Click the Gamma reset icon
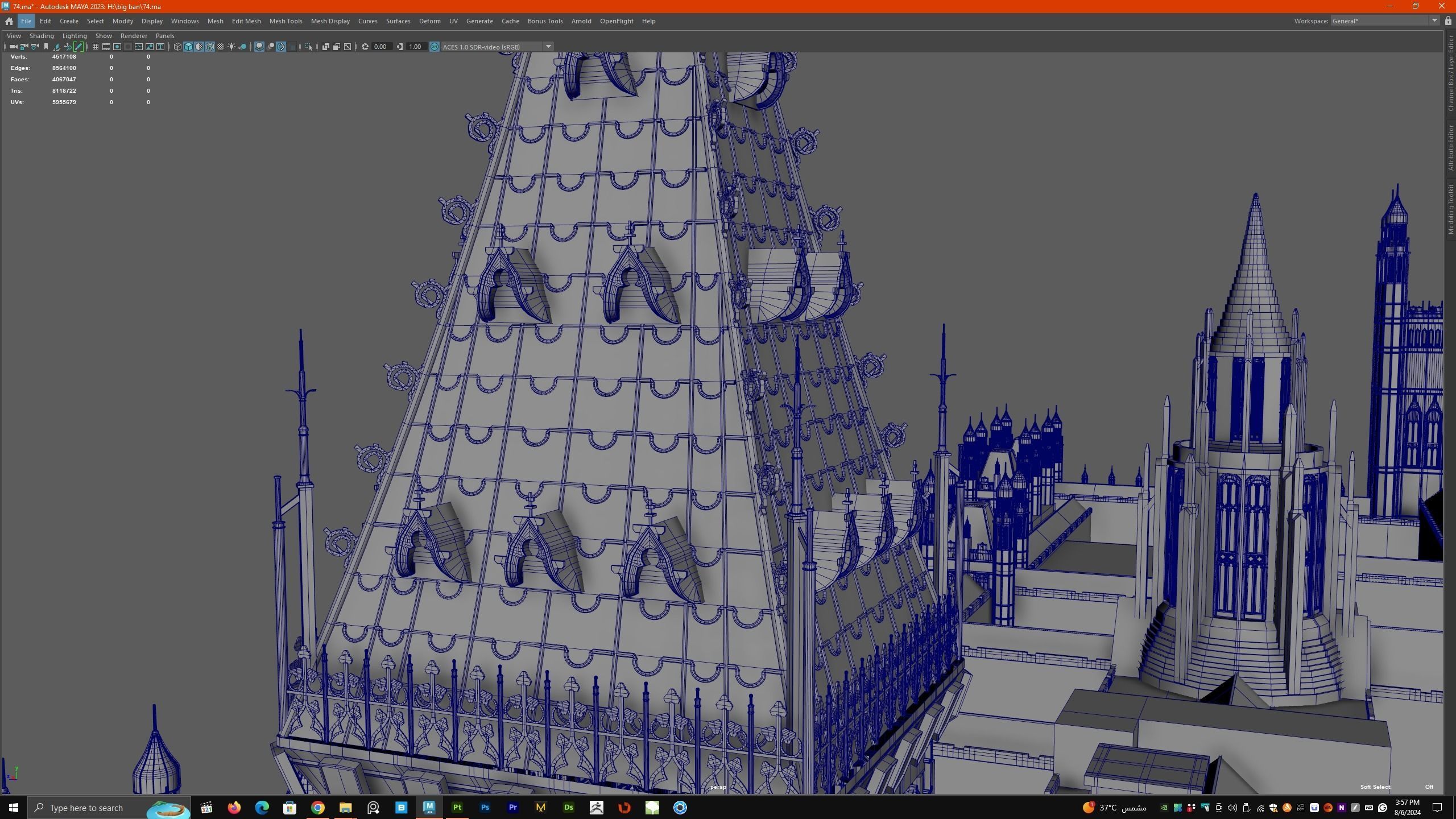 click(x=400, y=47)
